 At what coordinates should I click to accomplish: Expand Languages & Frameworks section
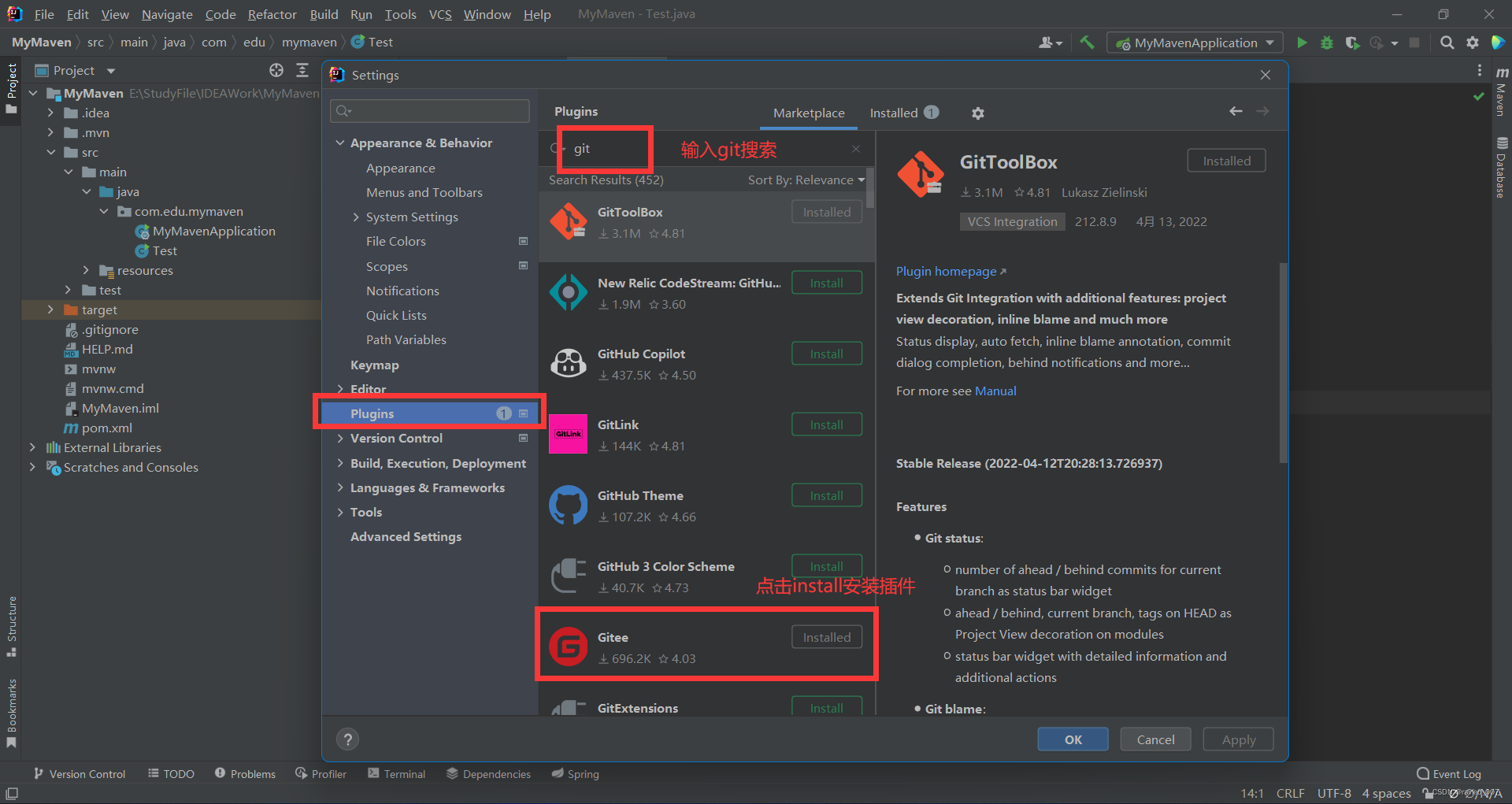tap(340, 487)
